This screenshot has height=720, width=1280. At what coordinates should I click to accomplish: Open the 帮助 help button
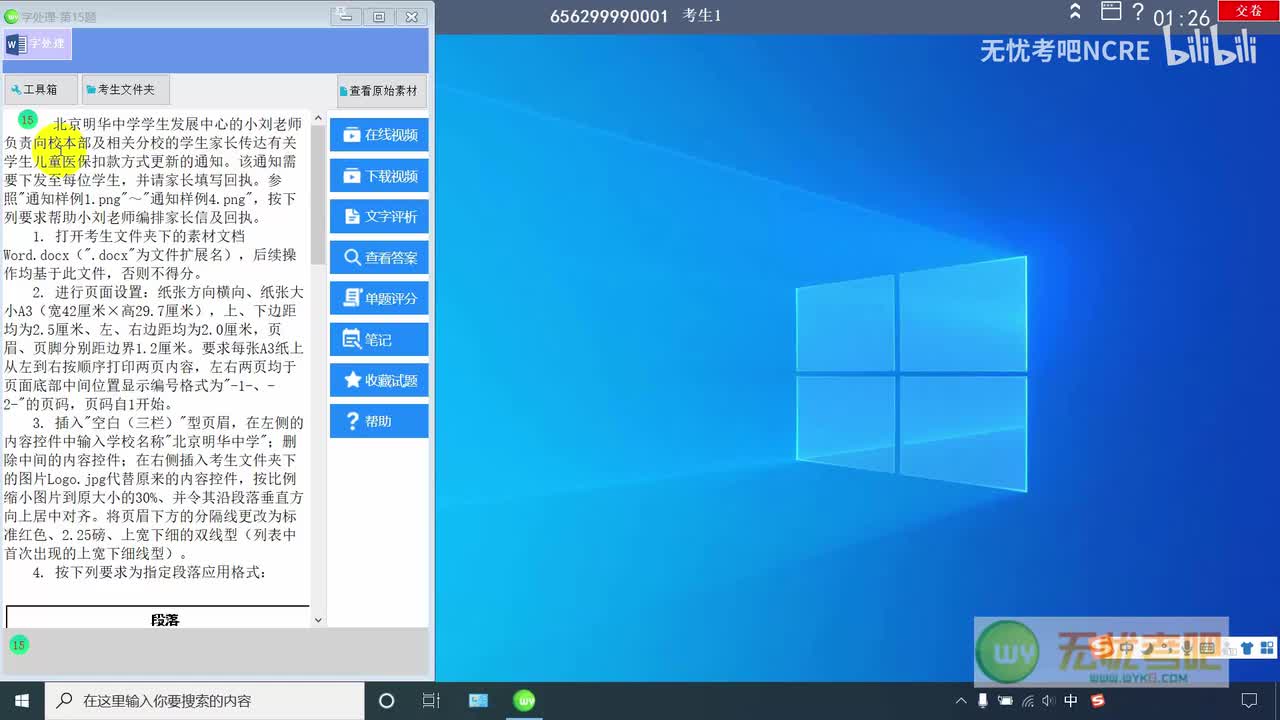click(x=379, y=422)
